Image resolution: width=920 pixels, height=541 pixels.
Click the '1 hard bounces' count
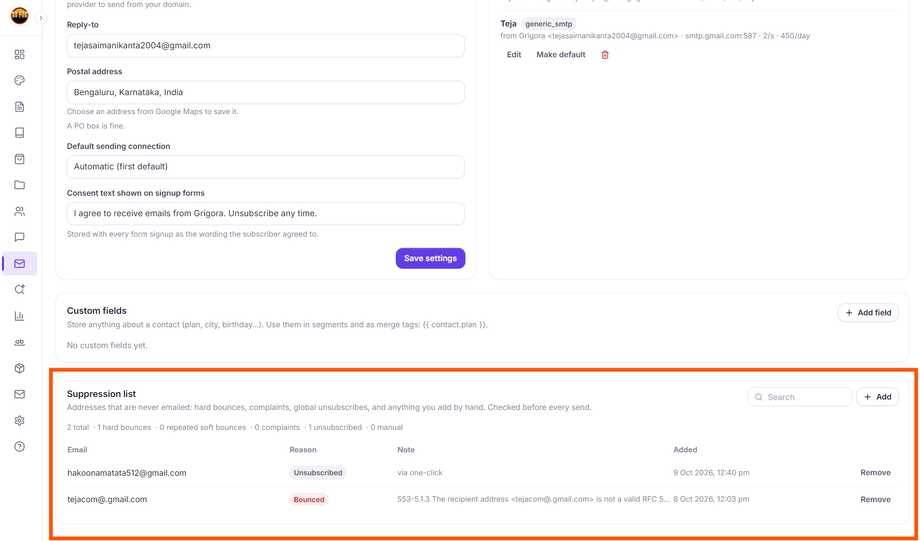(x=124, y=427)
